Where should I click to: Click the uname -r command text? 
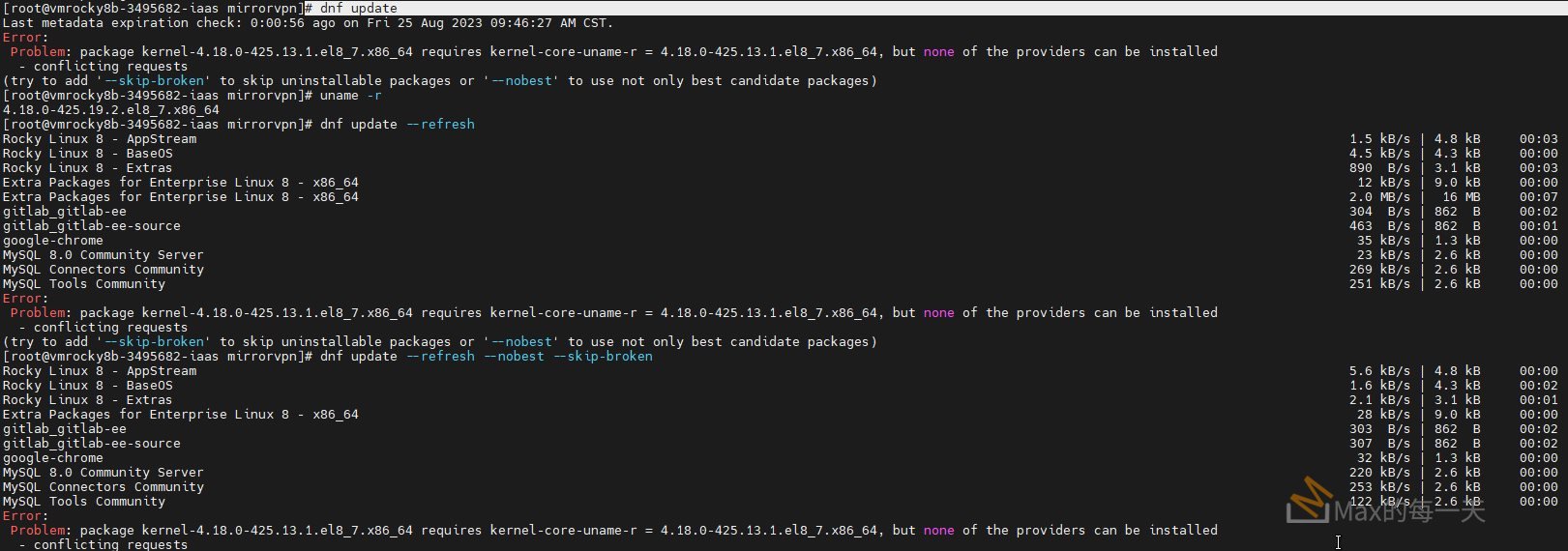click(x=350, y=96)
